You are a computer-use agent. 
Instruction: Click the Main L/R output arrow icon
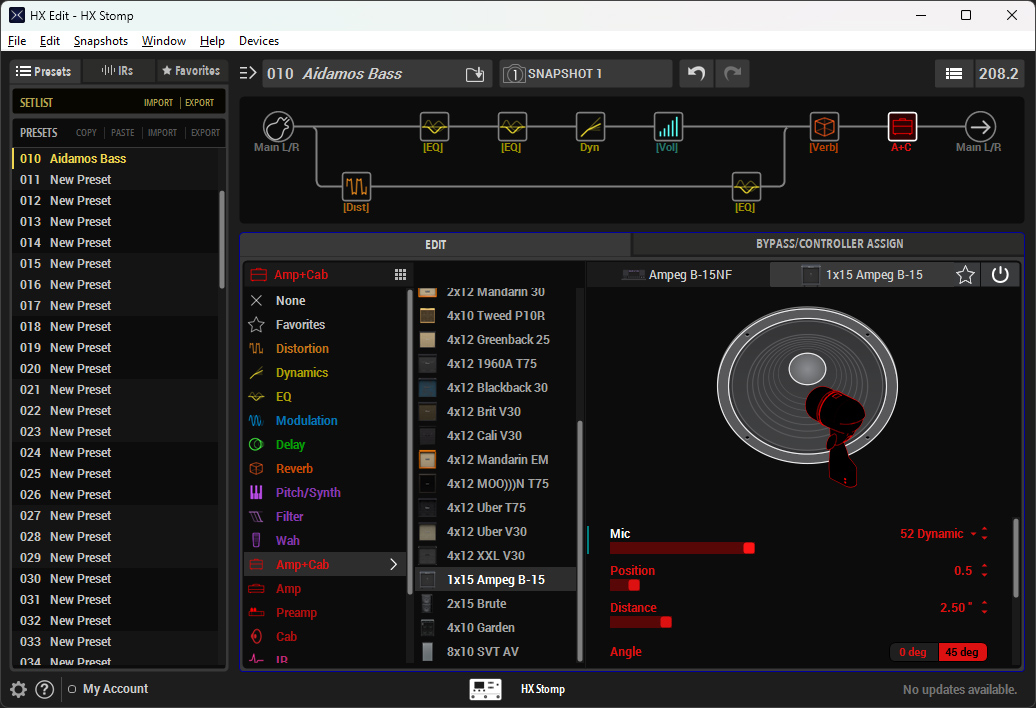coord(980,127)
